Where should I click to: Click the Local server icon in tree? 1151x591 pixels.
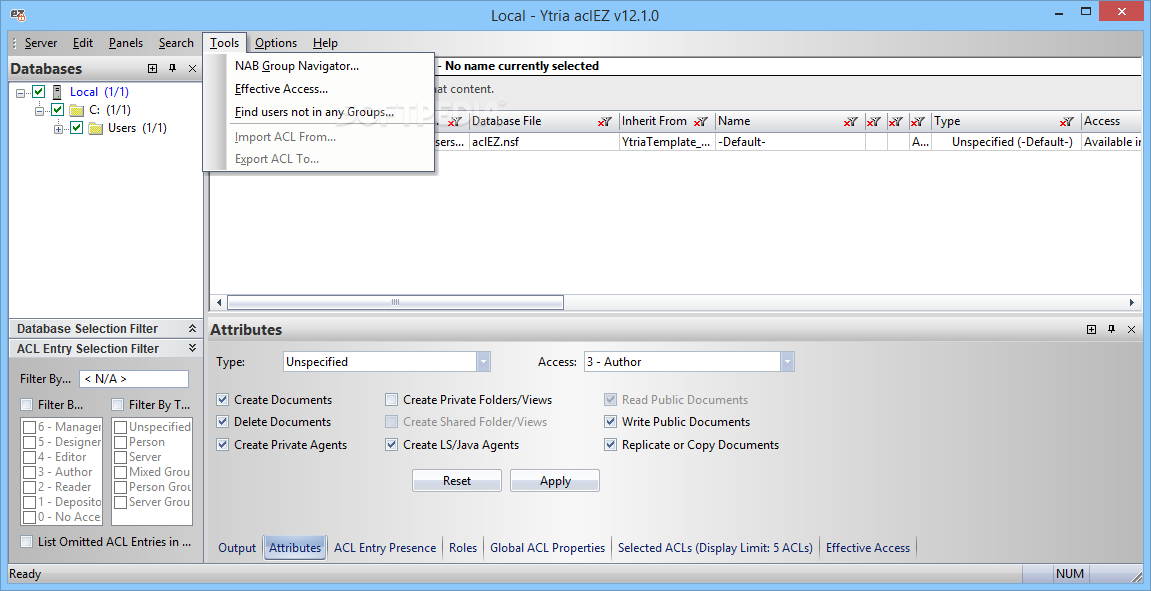57,92
